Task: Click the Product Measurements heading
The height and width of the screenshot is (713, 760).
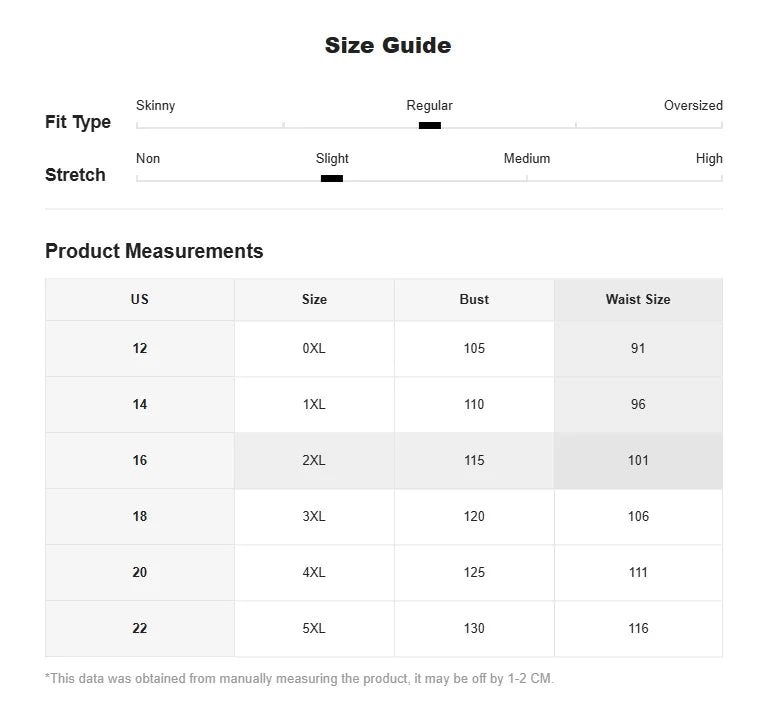Action: tap(154, 251)
